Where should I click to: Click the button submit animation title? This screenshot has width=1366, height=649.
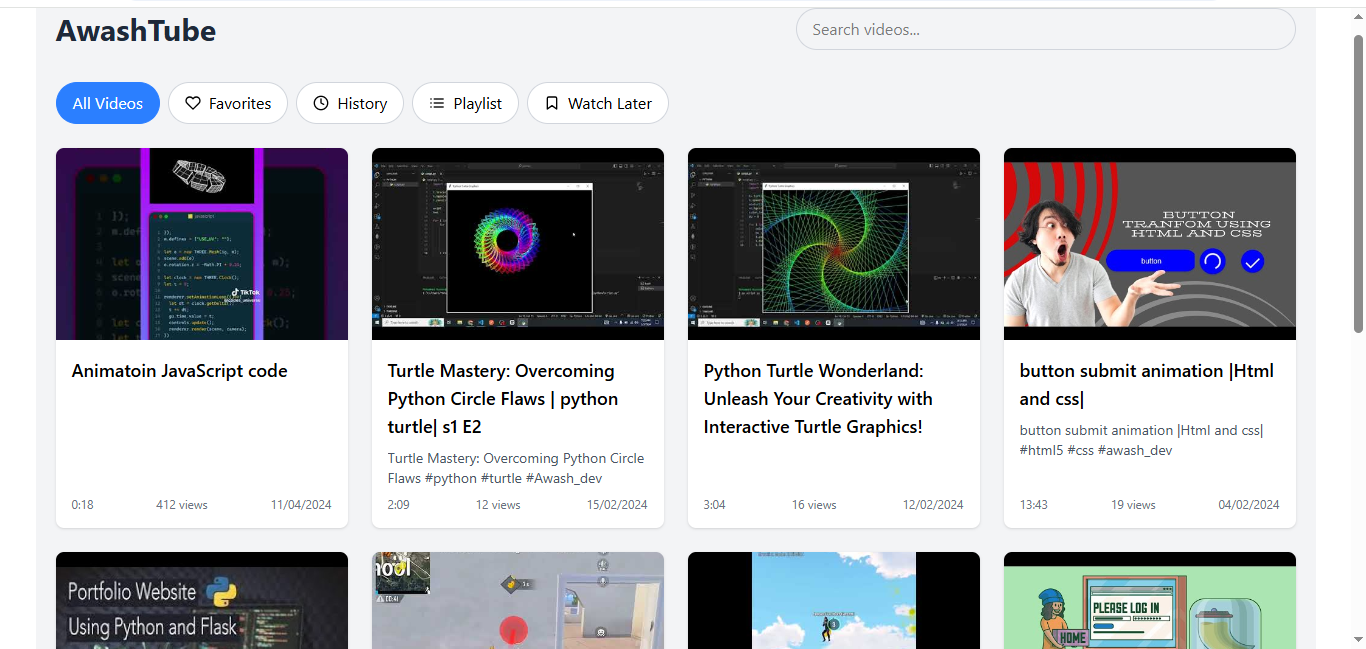pos(1146,384)
